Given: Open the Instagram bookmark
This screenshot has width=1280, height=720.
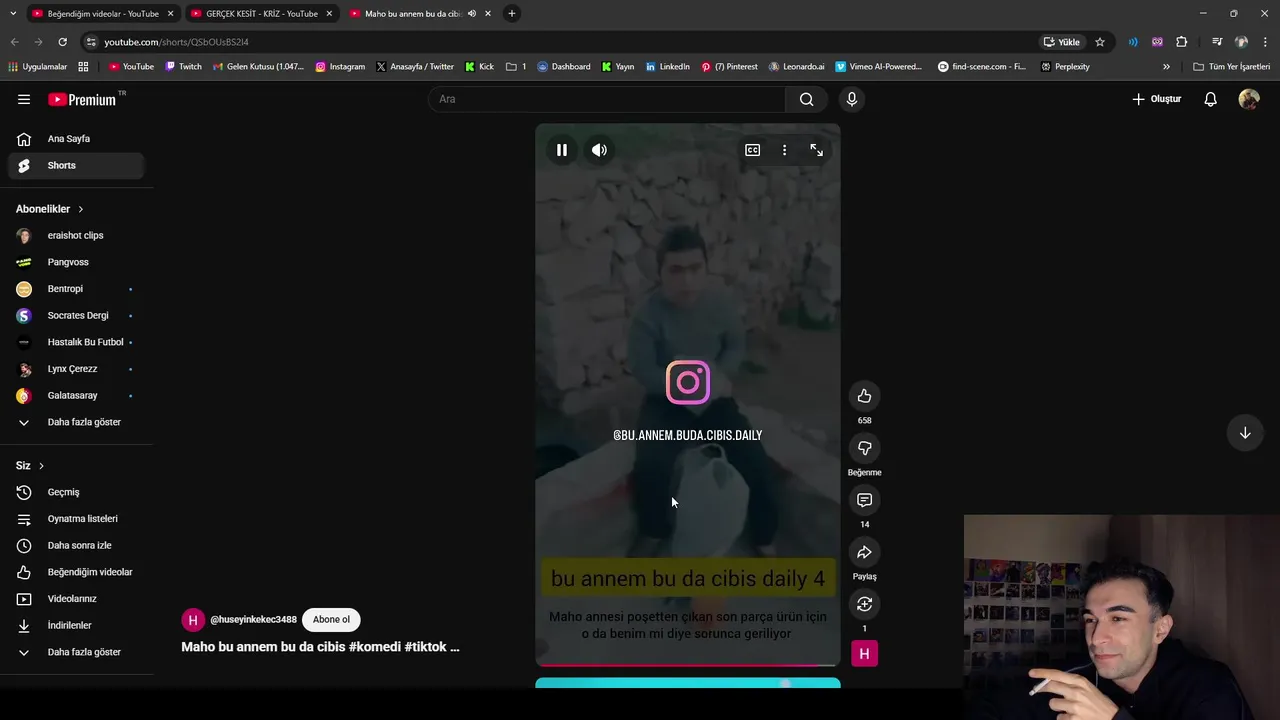Looking at the screenshot, I should coord(340,67).
